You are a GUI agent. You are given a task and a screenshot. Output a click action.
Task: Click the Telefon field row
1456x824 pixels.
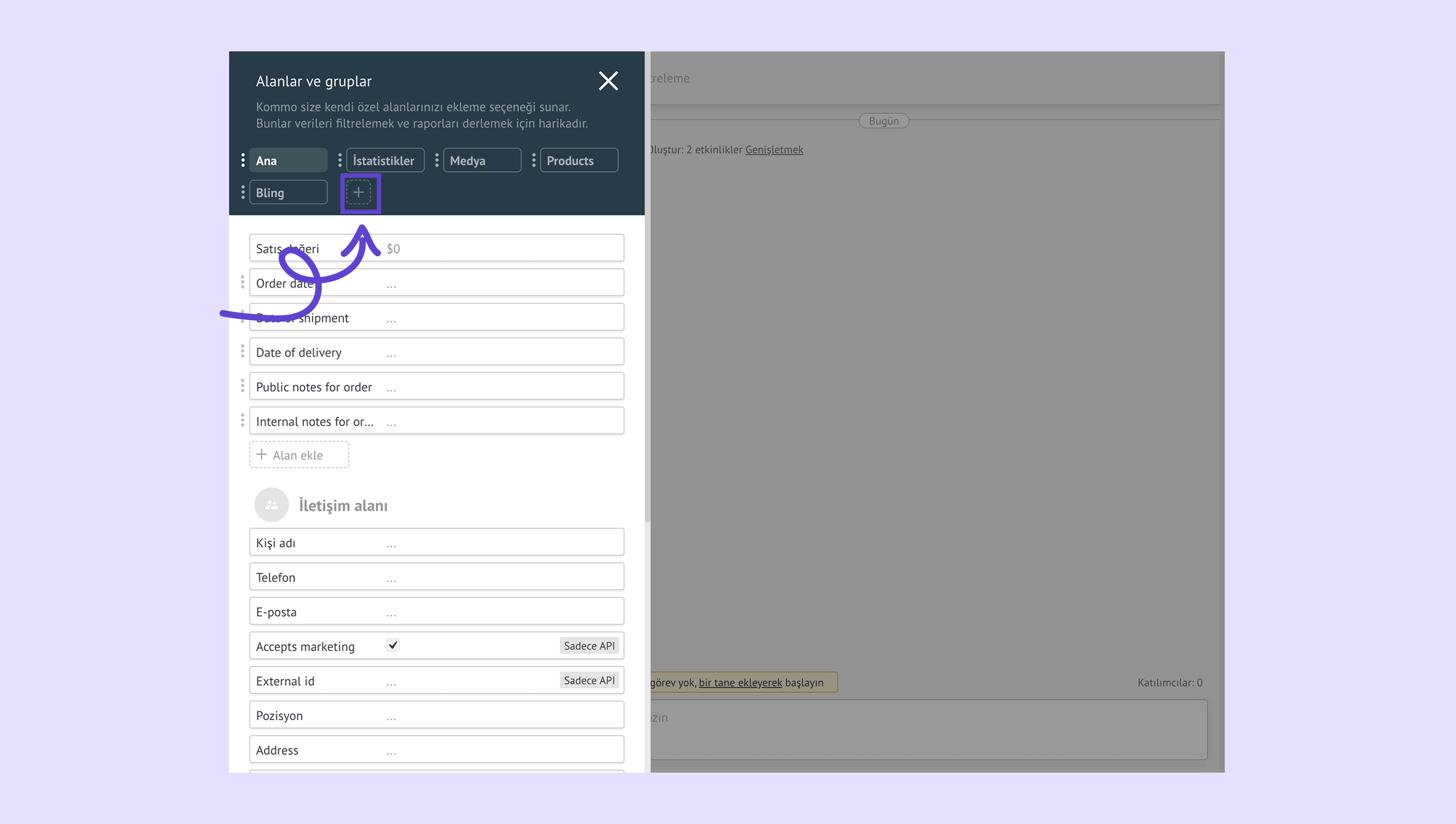[436, 577]
